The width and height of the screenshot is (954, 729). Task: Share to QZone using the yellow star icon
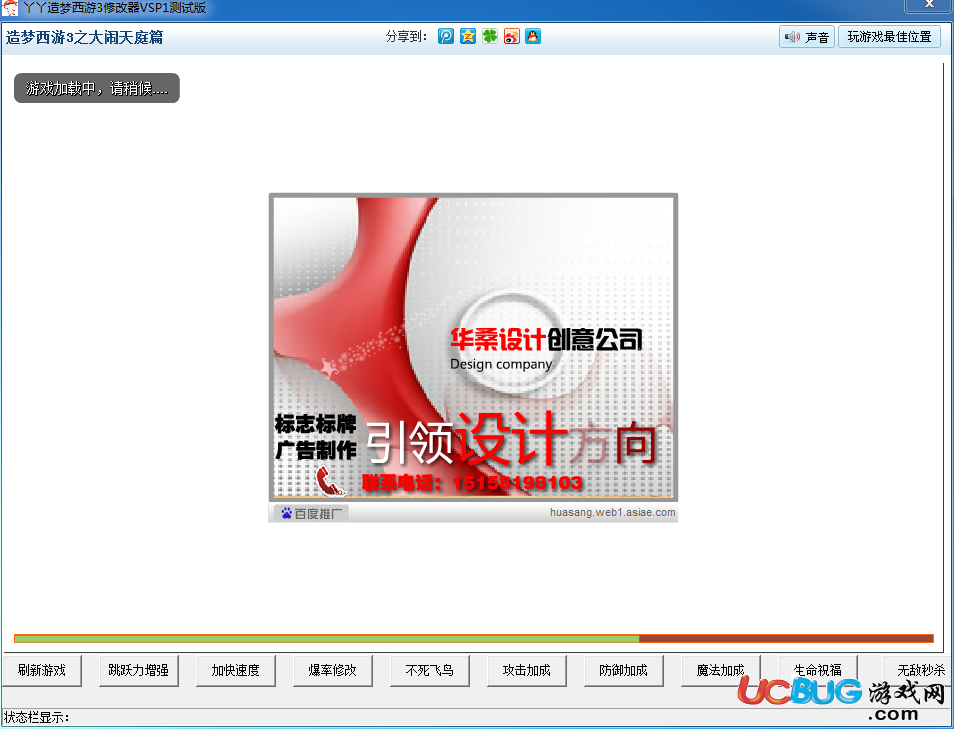[467, 37]
